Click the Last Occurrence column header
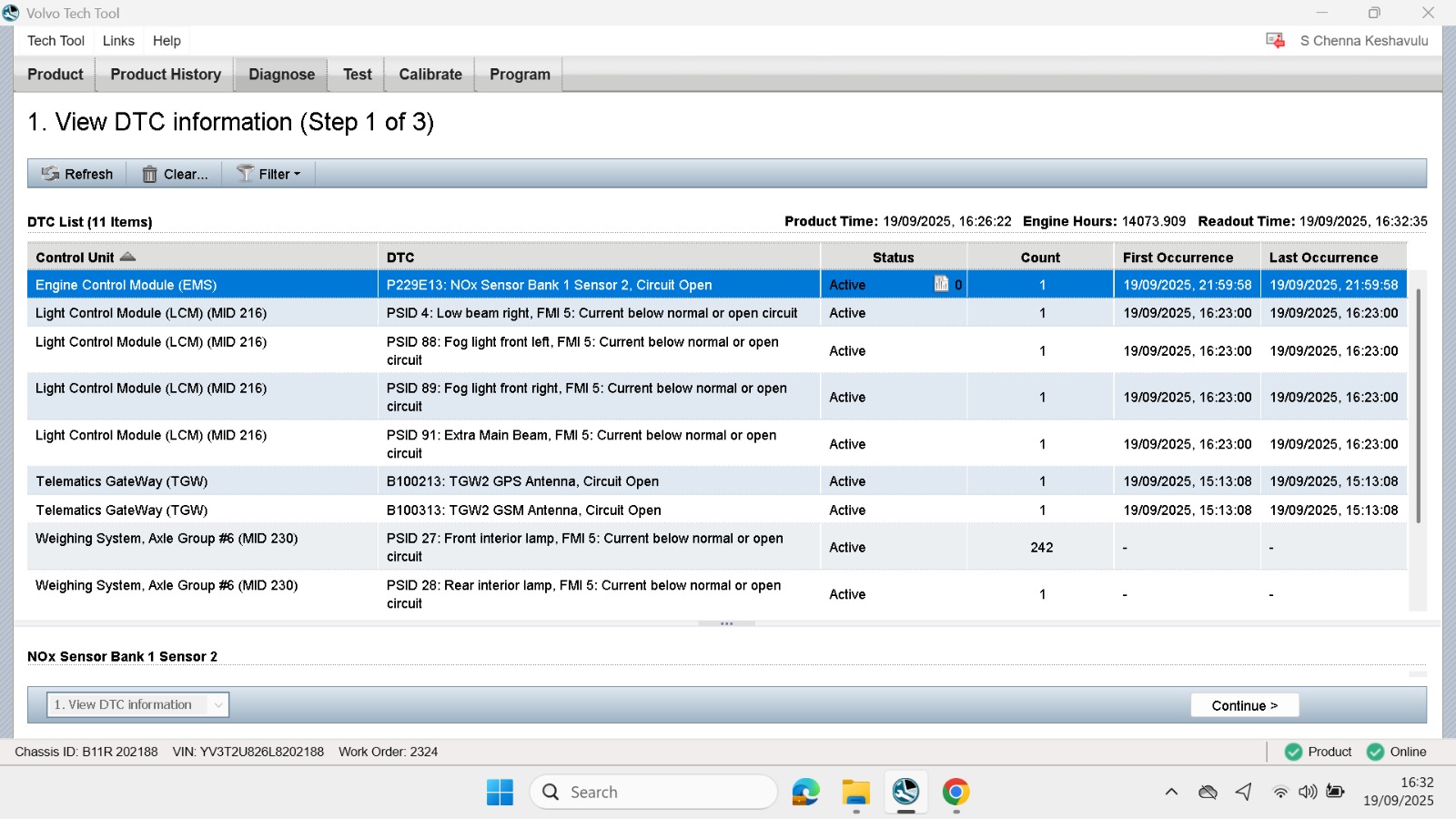 click(x=1333, y=258)
